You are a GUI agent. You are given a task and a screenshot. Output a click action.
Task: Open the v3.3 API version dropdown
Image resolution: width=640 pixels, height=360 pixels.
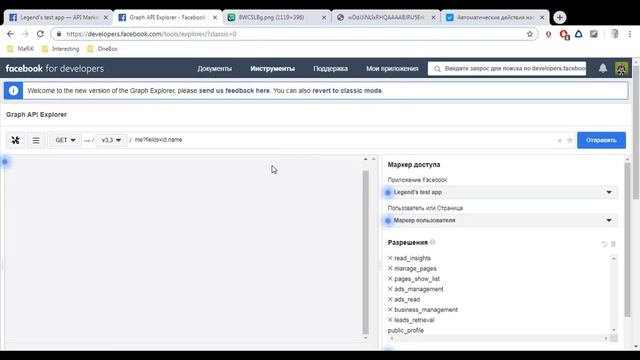pos(111,140)
